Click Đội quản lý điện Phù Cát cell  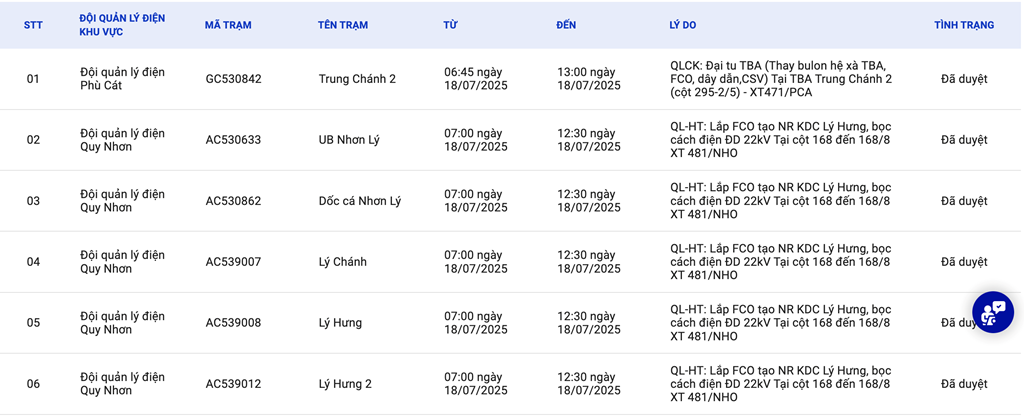point(122,79)
